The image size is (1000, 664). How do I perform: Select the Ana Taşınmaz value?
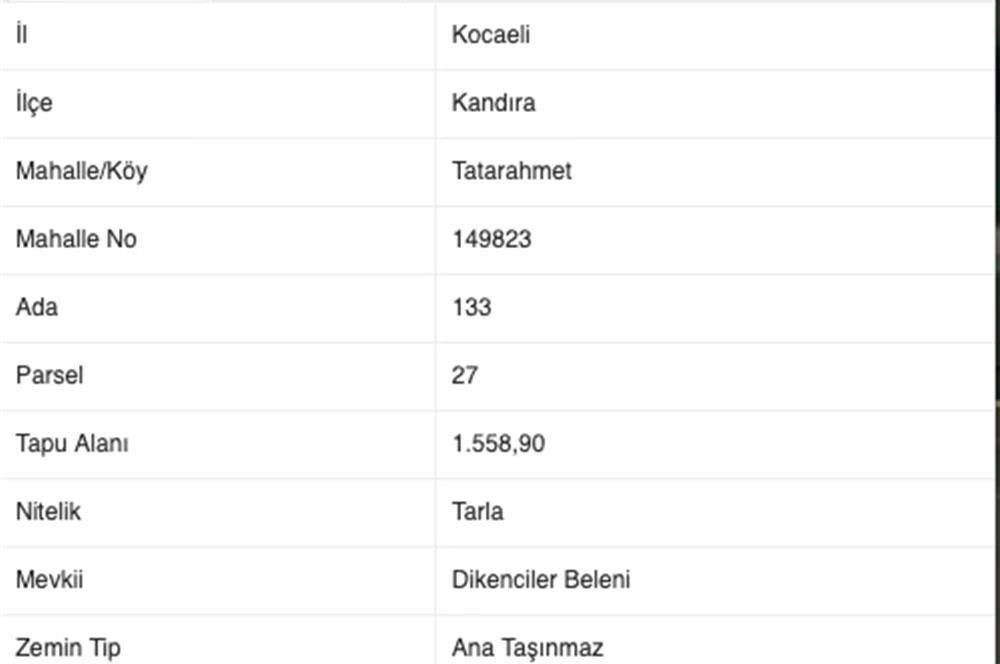[x=528, y=648]
